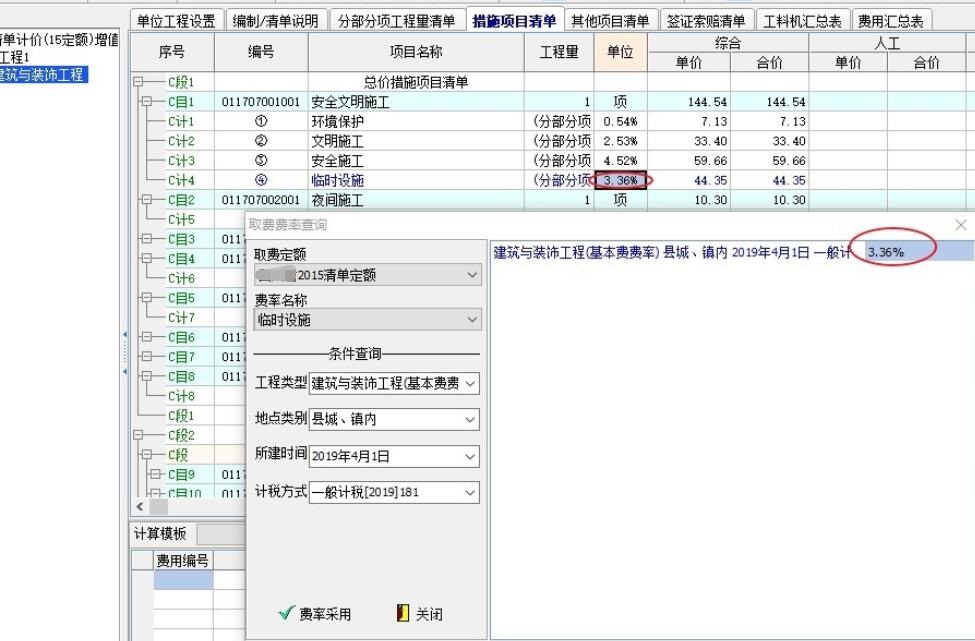Click the horizontal scrollbar left arrow
975x641 pixels.
(x=139, y=507)
